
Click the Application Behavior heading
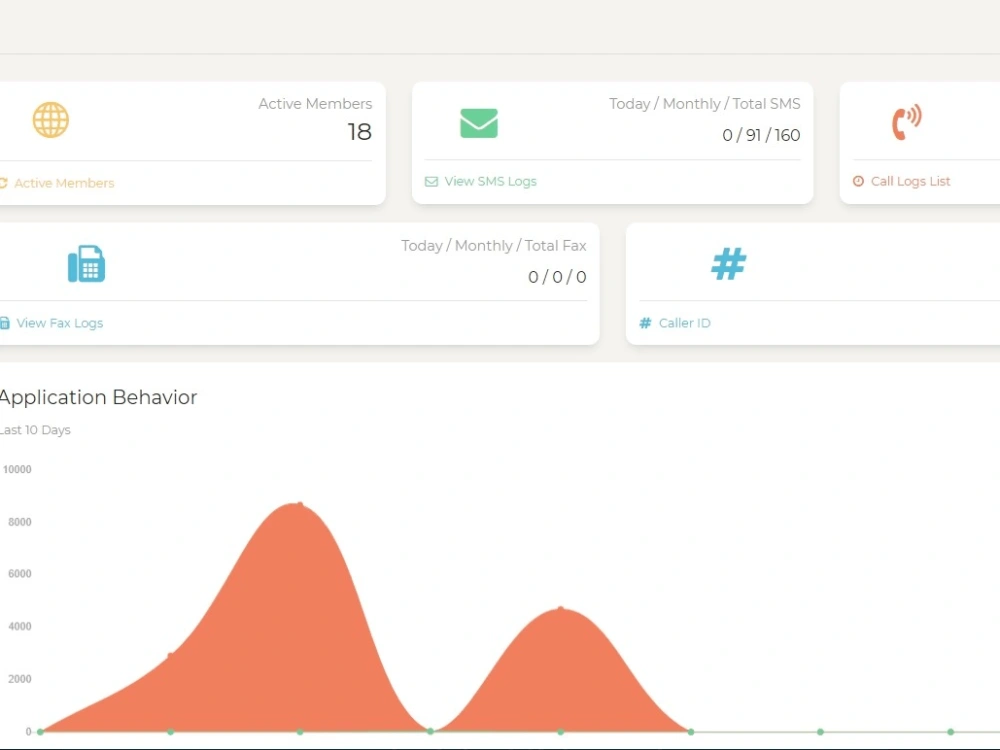pyautogui.click(x=98, y=397)
